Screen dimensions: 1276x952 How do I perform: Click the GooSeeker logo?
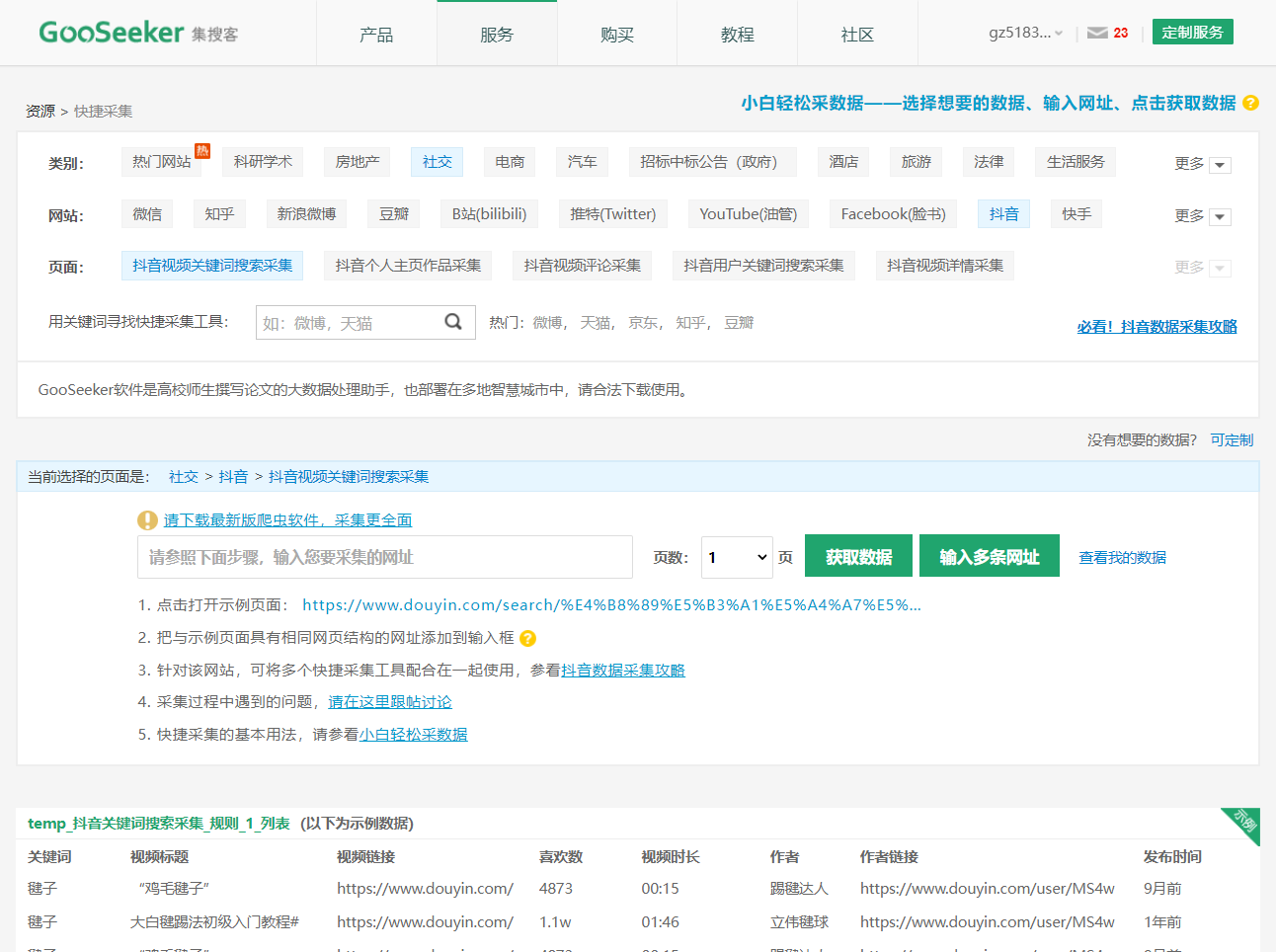[138, 33]
